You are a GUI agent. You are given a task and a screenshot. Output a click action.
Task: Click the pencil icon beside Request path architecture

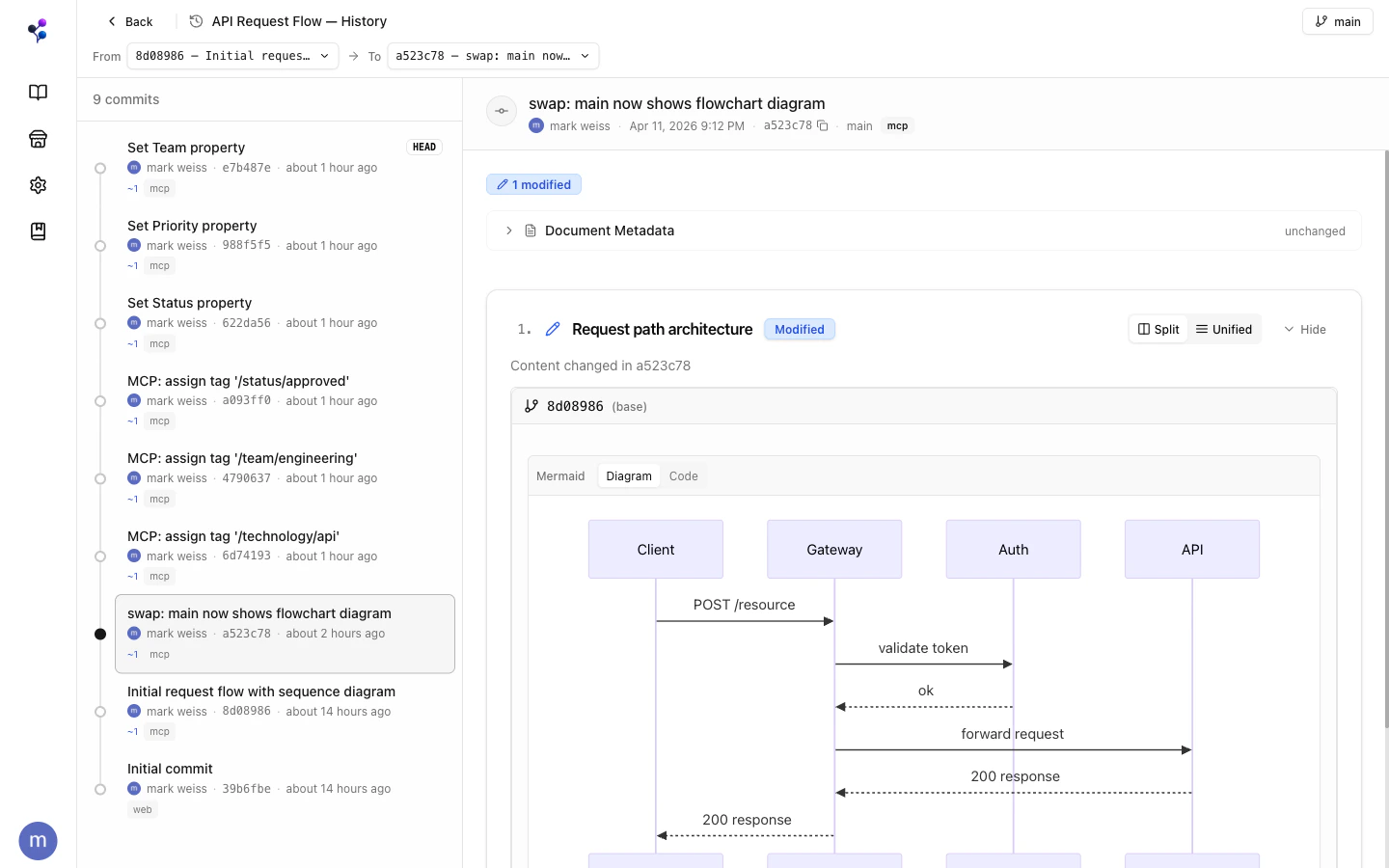point(553,329)
